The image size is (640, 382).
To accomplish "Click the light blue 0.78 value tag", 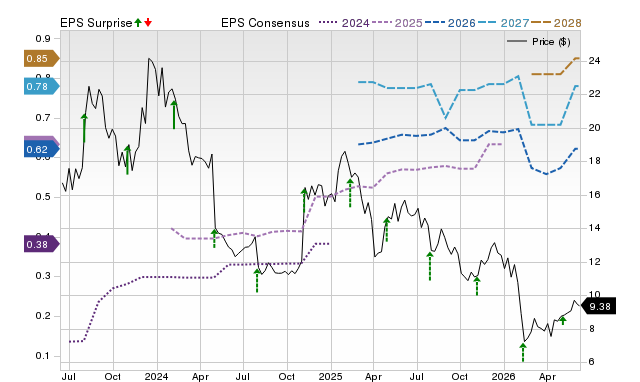I will (42, 87).
